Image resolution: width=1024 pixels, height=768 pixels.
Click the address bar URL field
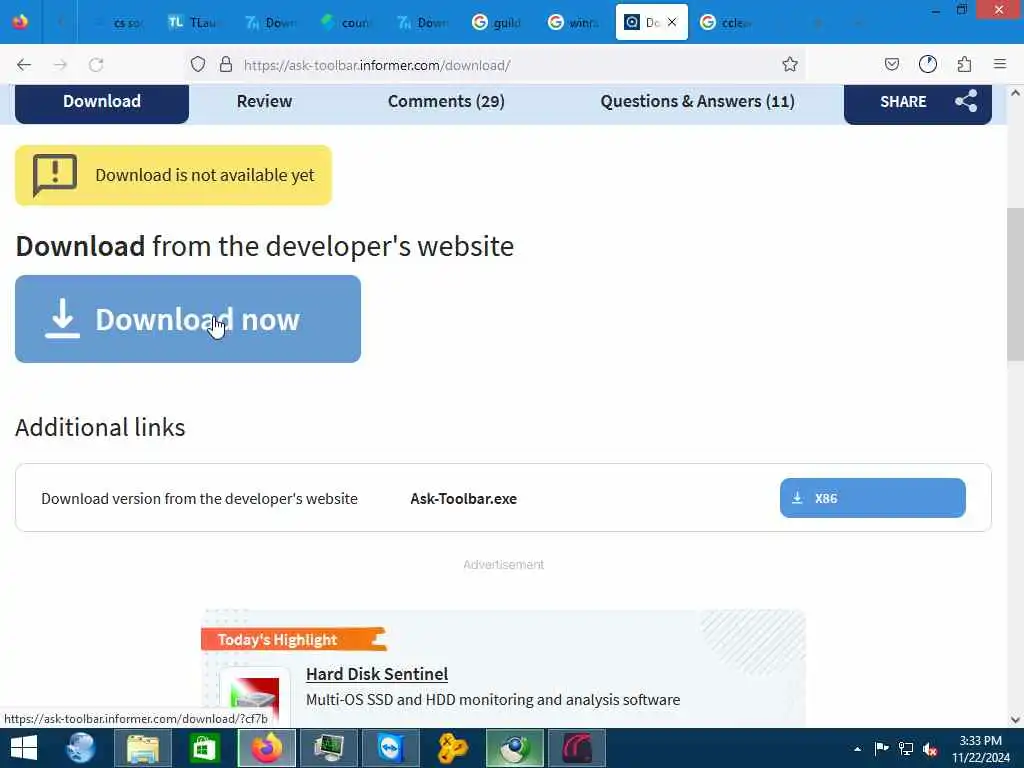(x=496, y=65)
